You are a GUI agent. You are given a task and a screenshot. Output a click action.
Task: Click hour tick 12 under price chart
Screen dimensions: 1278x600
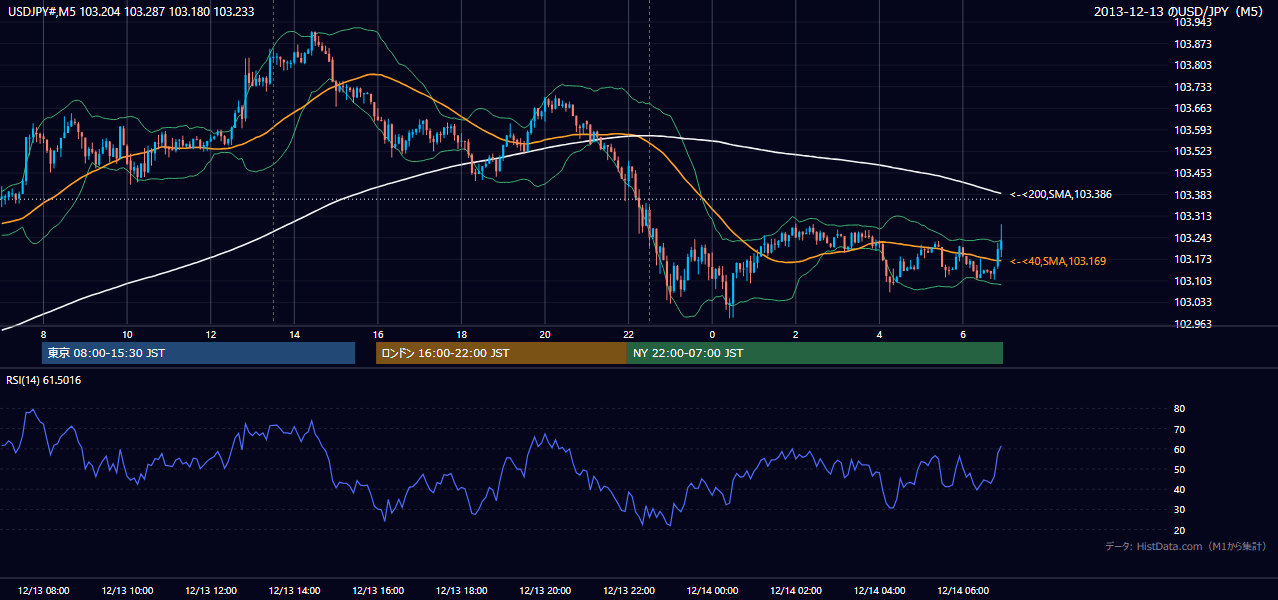[x=211, y=335]
